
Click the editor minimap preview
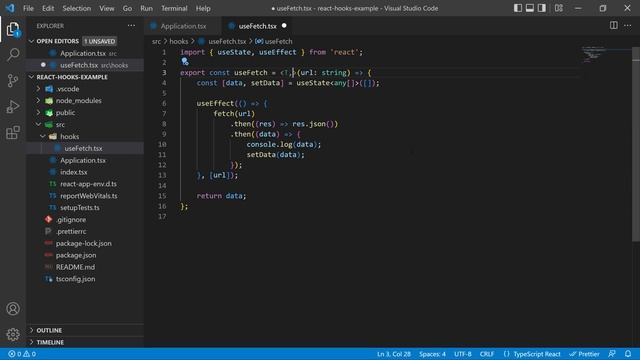point(606,54)
